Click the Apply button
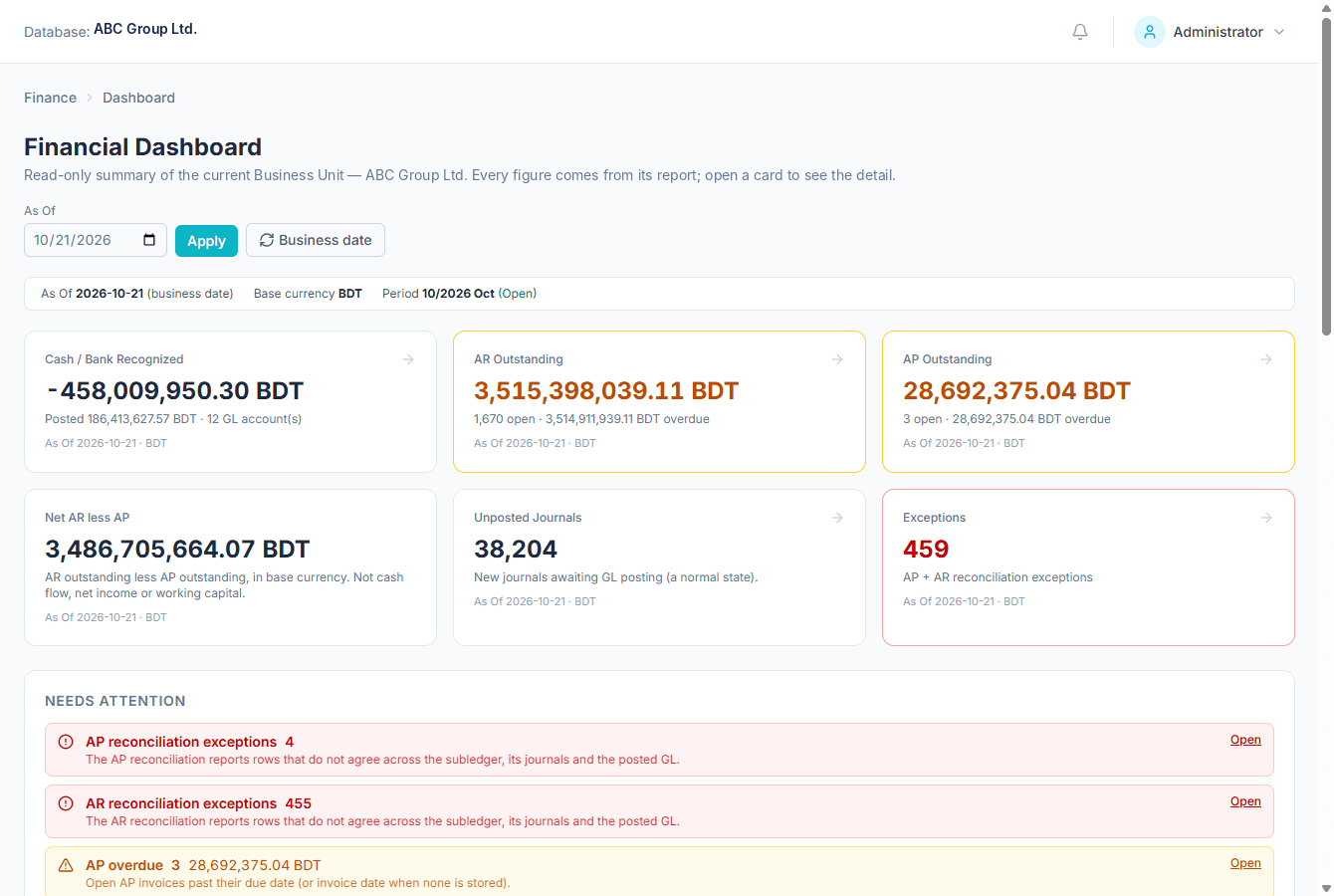The height and width of the screenshot is (896, 1334). [206, 241]
